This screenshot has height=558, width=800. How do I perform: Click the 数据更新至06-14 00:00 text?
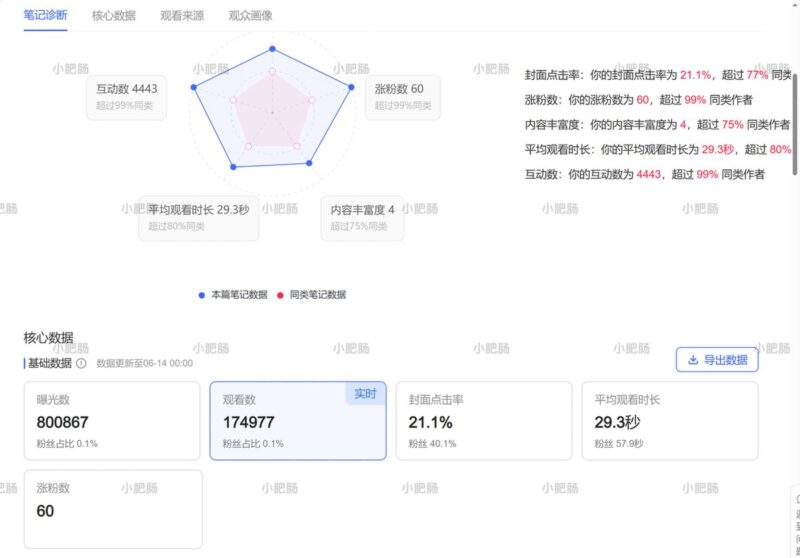[x=144, y=363]
